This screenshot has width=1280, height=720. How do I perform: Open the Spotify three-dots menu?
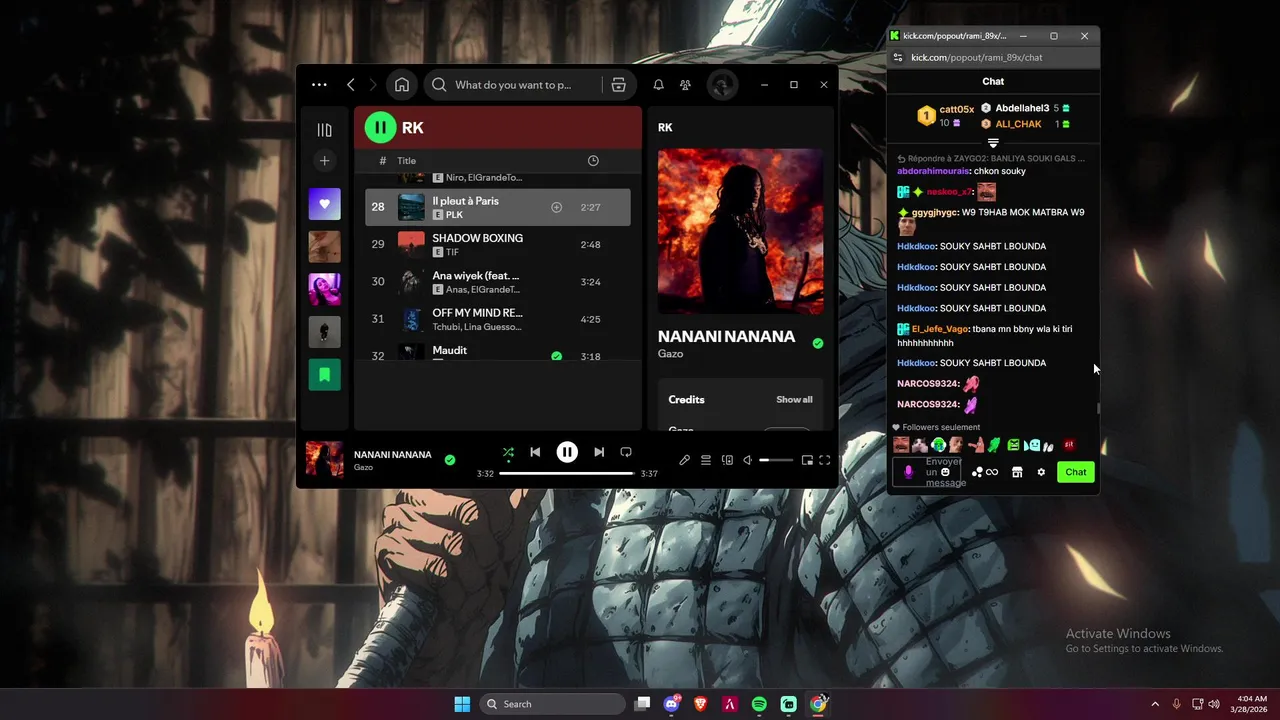click(319, 85)
